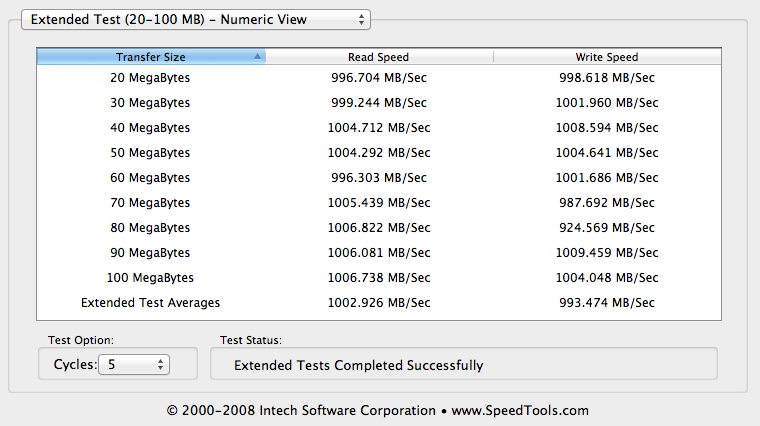Click the Read Speed column header

(x=378, y=57)
